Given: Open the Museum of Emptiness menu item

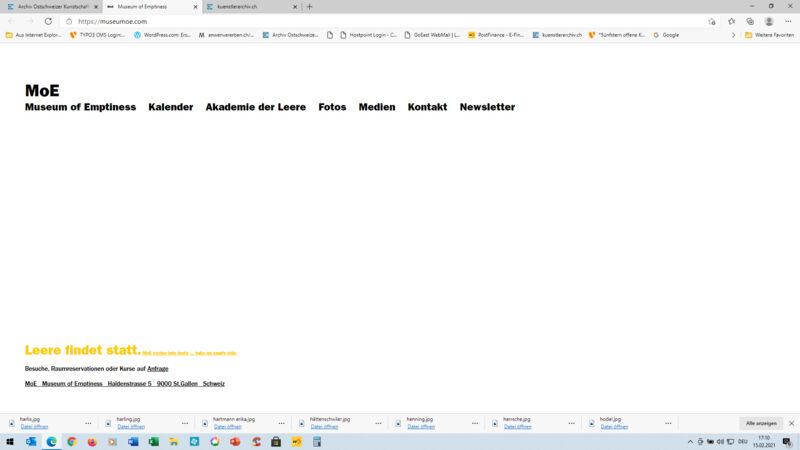Looking at the screenshot, I should [x=81, y=107].
